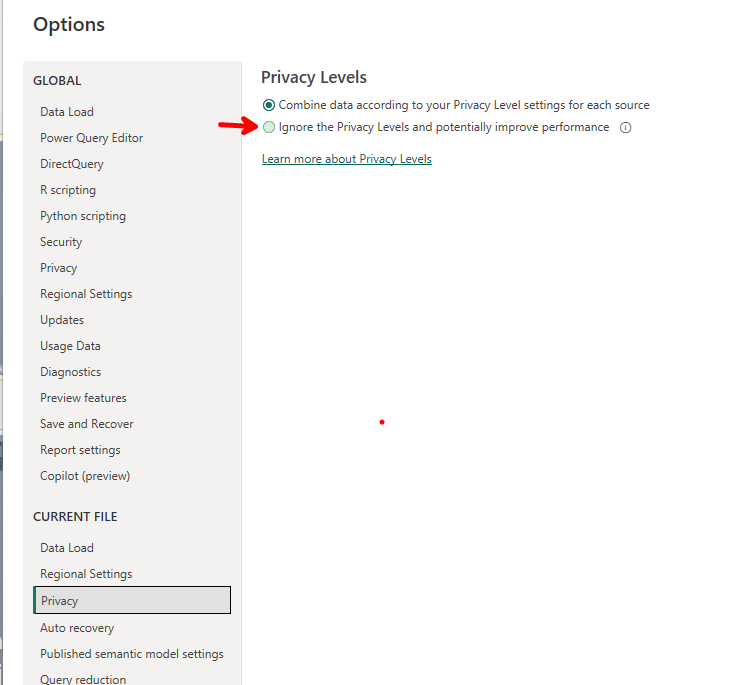Open Learn more about Privacy Levels link
This screenshot has height=685, width=730.
coord(346,159)
